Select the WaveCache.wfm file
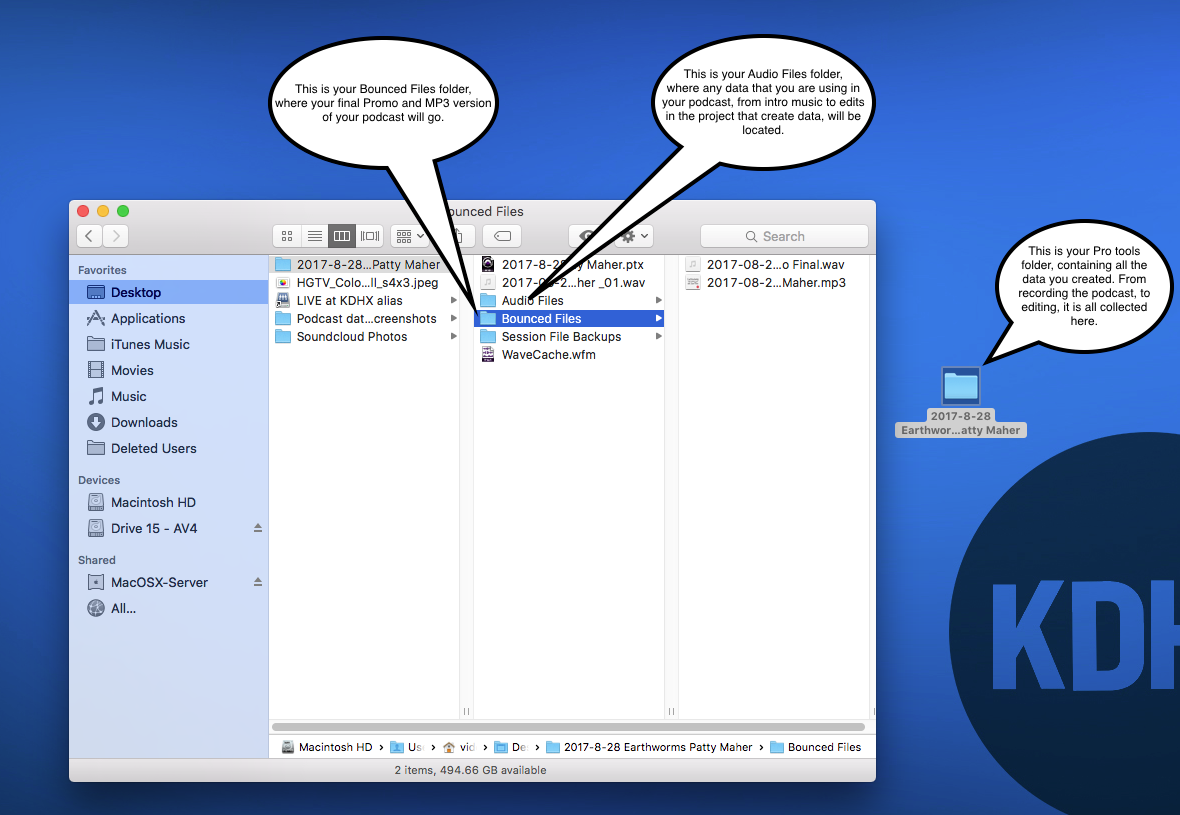Viewport: 1180px width, 815px height. (x=548, y=355)
